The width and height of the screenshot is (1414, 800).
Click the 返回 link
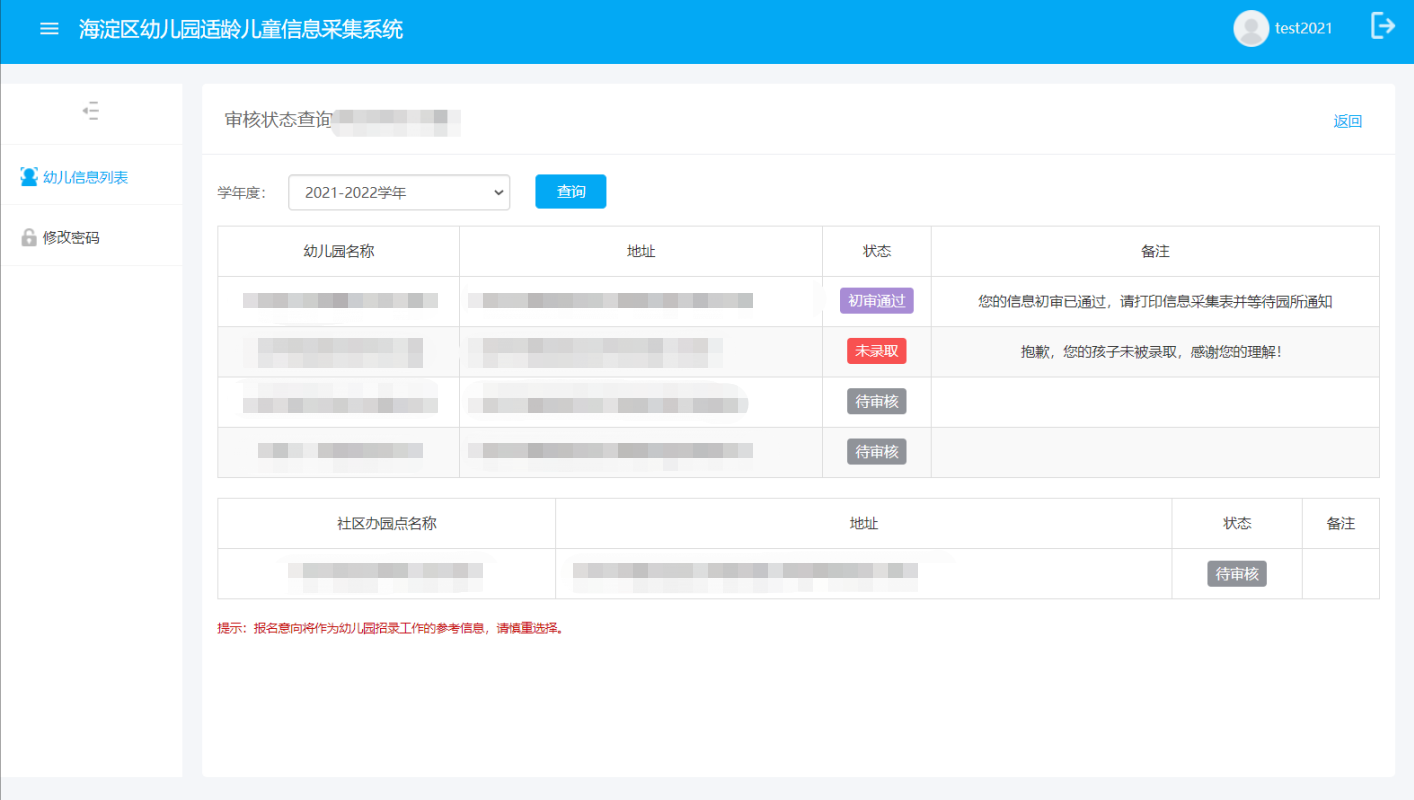[x=1347, y=121]
